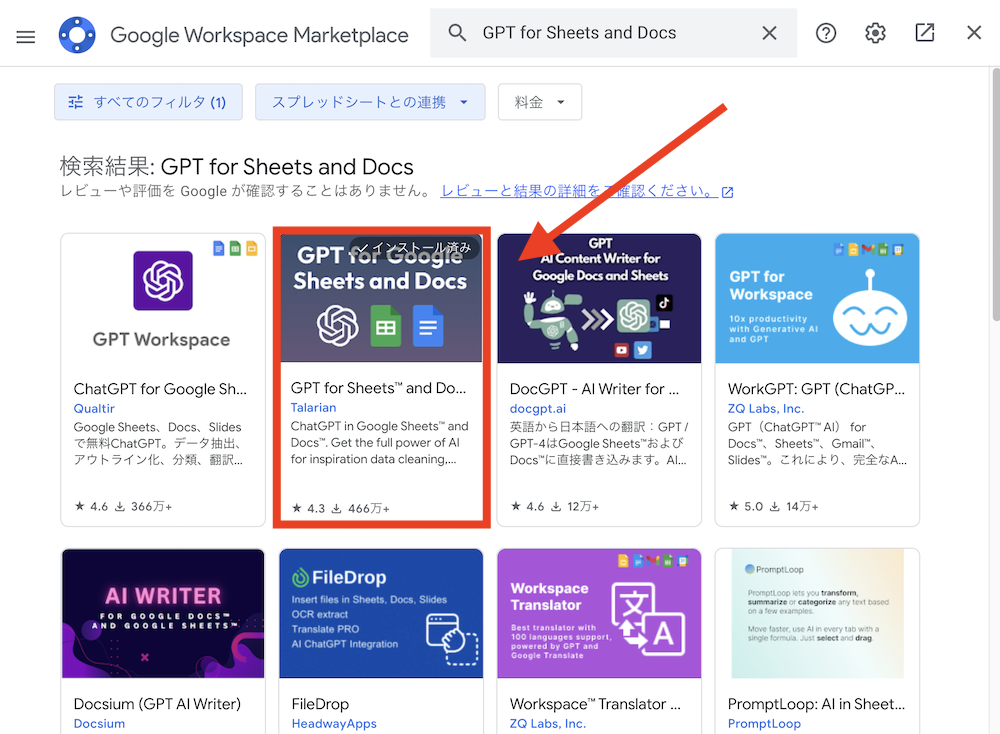Open AI Content Writer DocGPT thumbnail
1000x734 pixels.
coord(599,298)
